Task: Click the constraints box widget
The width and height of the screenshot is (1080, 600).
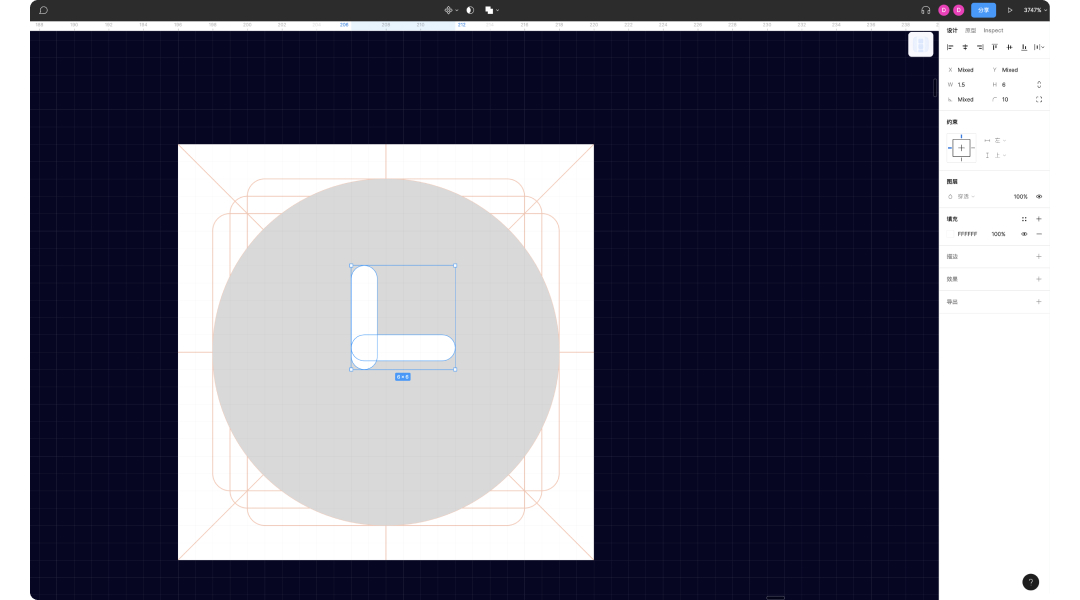Action: point(962,147)
